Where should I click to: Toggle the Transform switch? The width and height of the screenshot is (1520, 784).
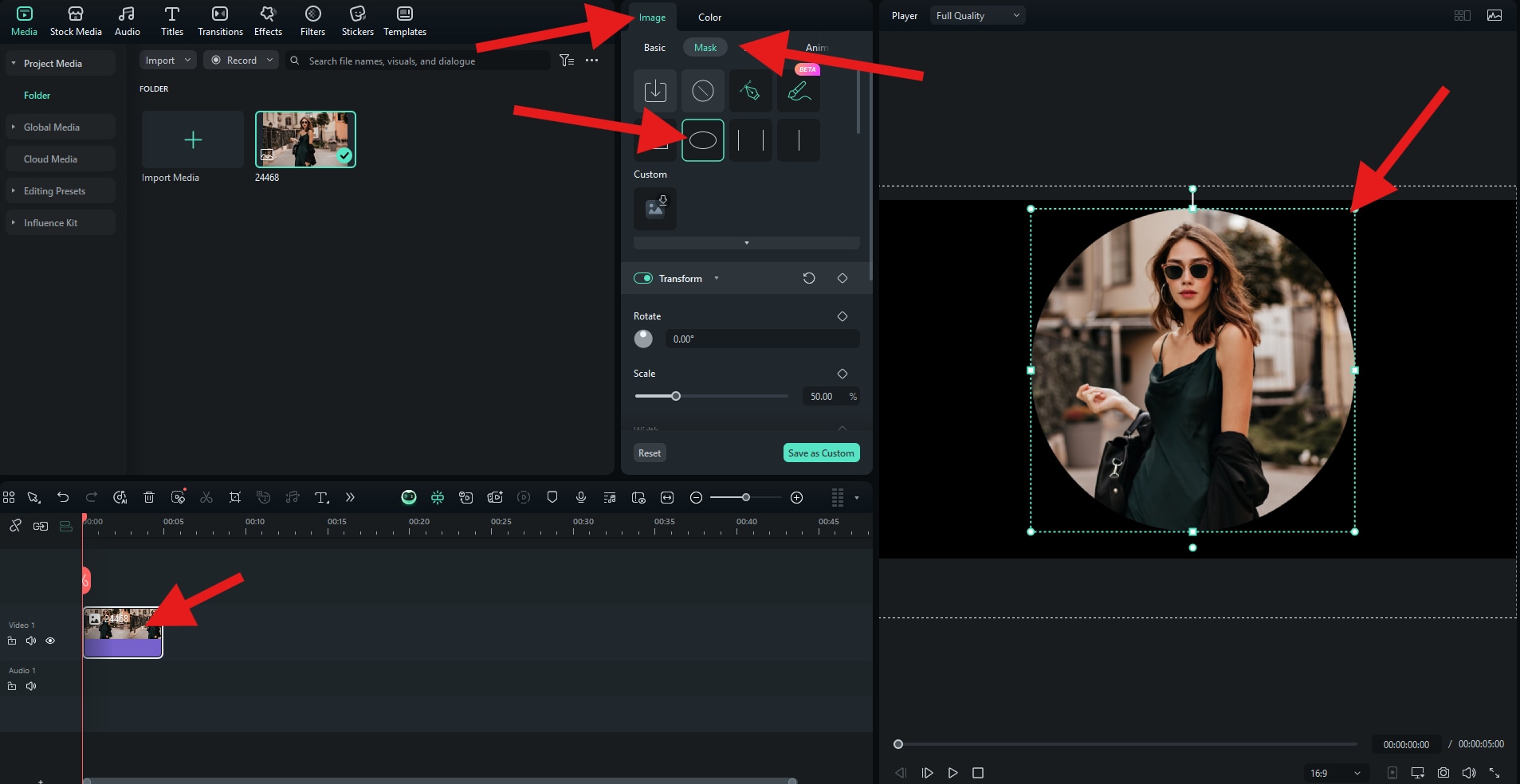(x=643, y=278)
